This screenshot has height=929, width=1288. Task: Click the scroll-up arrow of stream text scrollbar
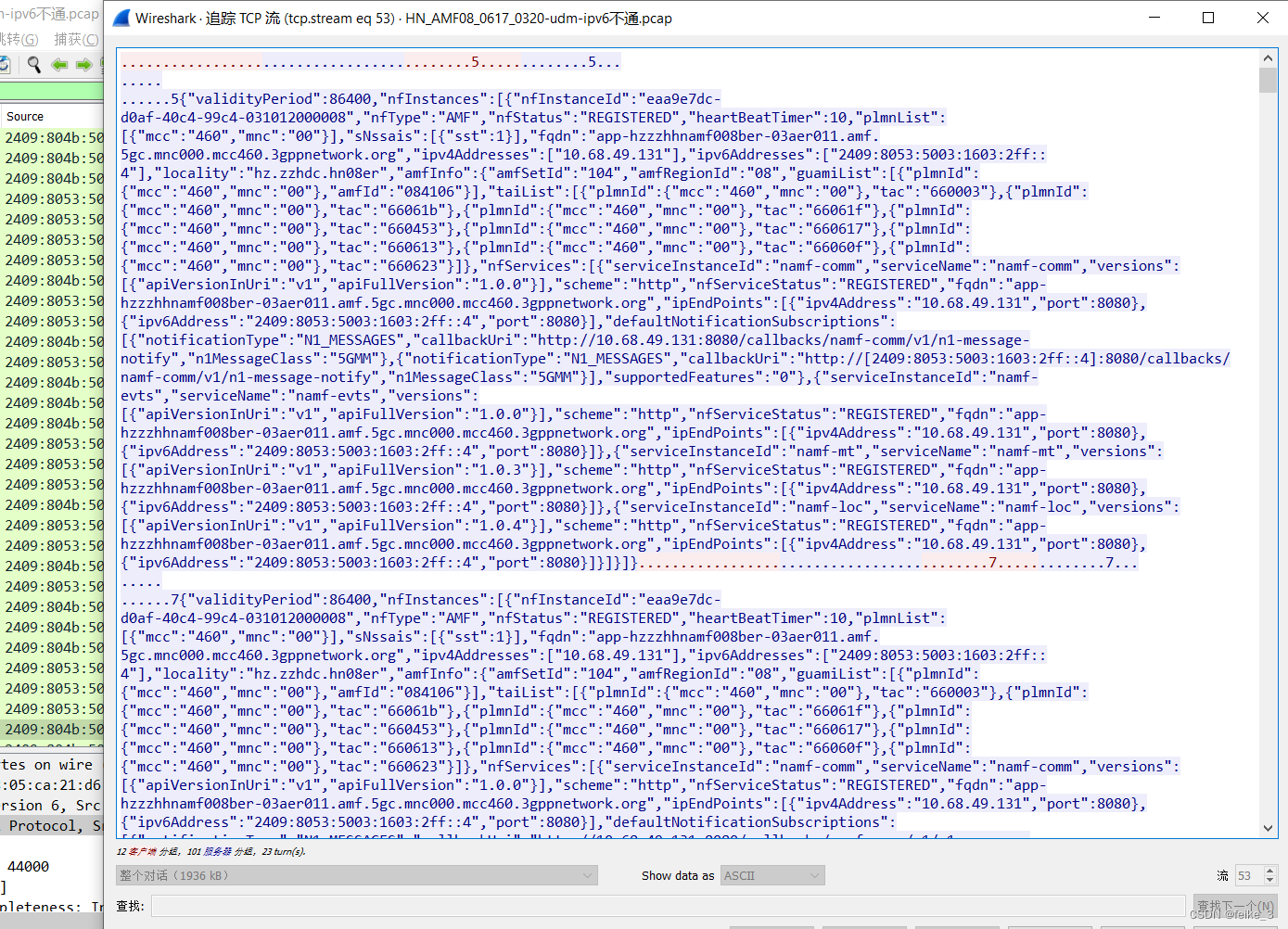pyautogui.click(x=1268, y=58)
